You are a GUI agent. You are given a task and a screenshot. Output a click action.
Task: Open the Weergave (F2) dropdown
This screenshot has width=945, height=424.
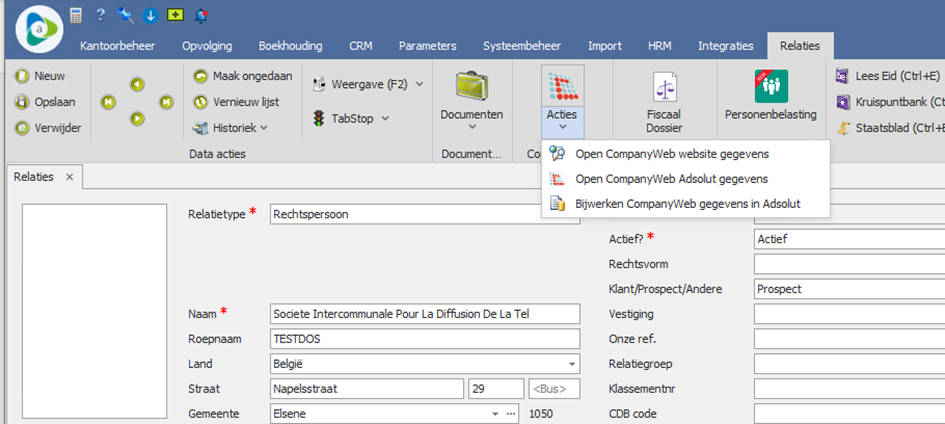click(368, 84)
